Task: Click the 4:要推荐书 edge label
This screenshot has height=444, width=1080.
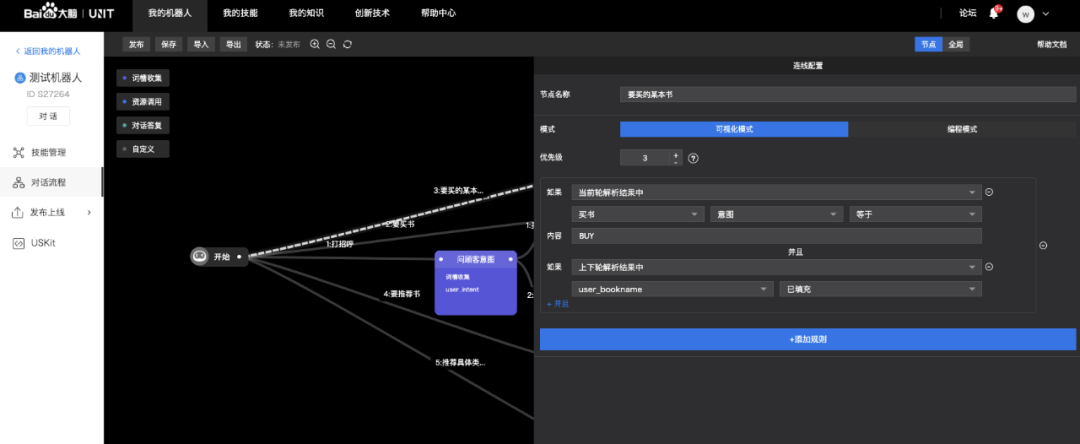Action: [402, 294]
